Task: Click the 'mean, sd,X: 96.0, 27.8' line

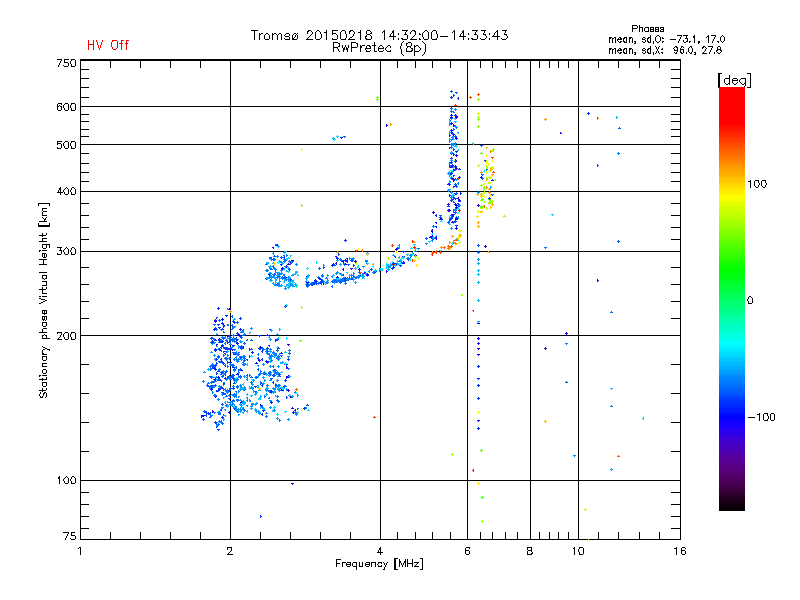Action: click(665, 50)
